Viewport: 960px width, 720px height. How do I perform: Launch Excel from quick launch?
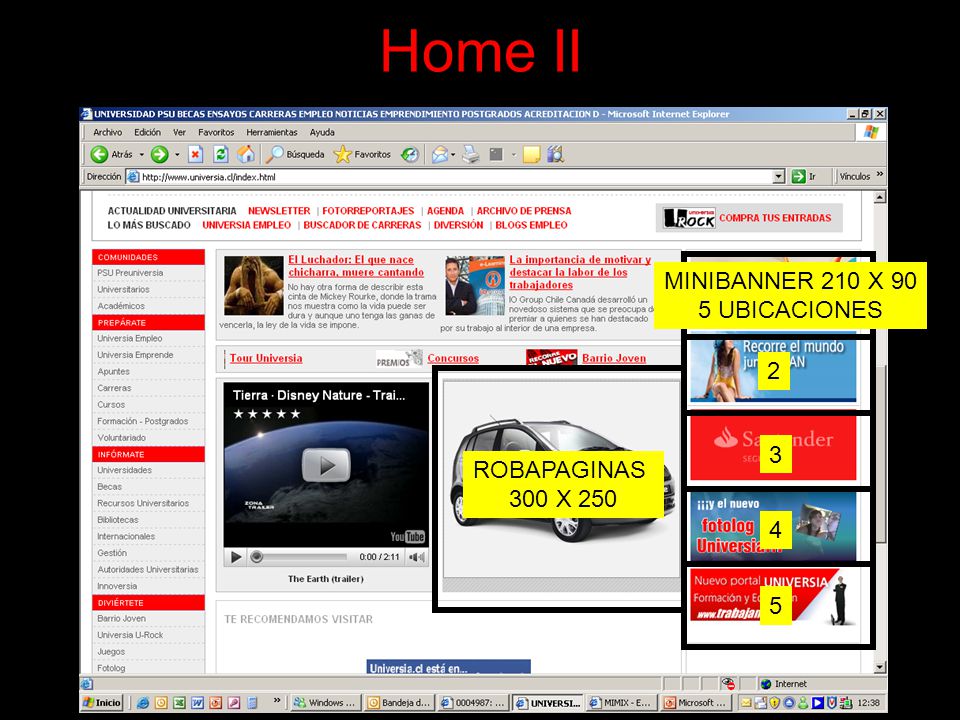[179, 703]
